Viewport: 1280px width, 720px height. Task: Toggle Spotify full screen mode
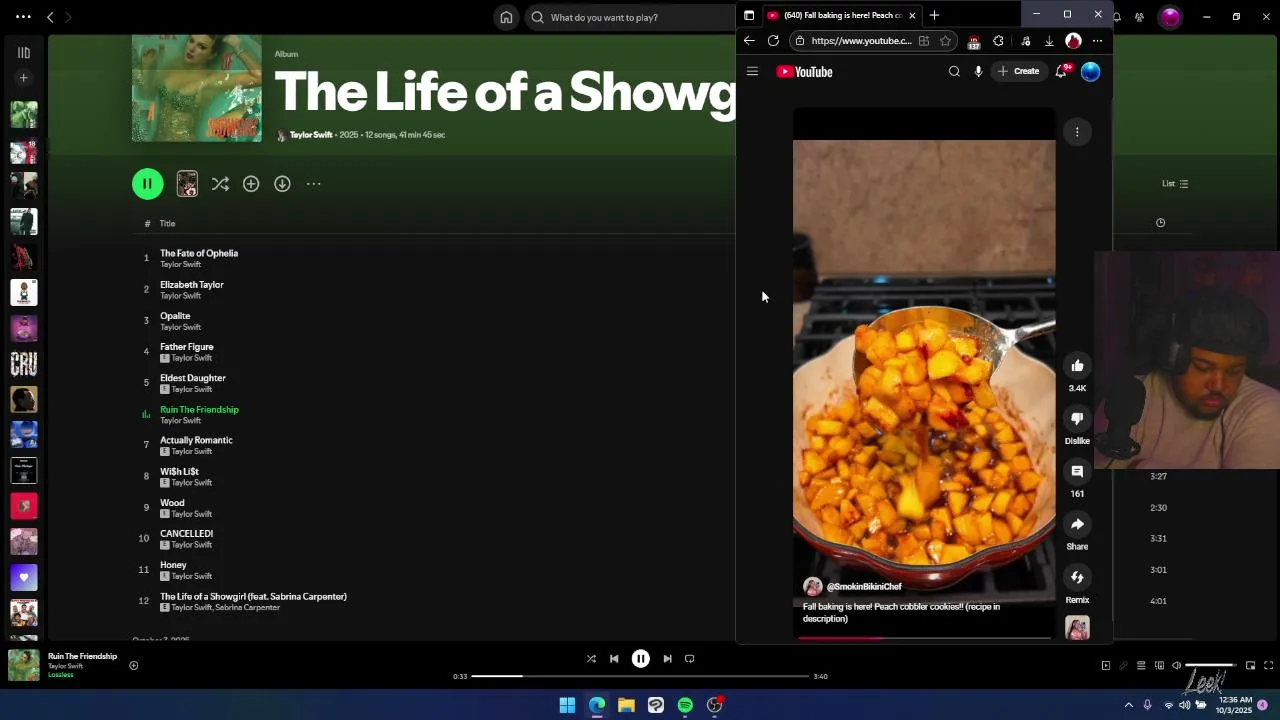[1268, 665]
